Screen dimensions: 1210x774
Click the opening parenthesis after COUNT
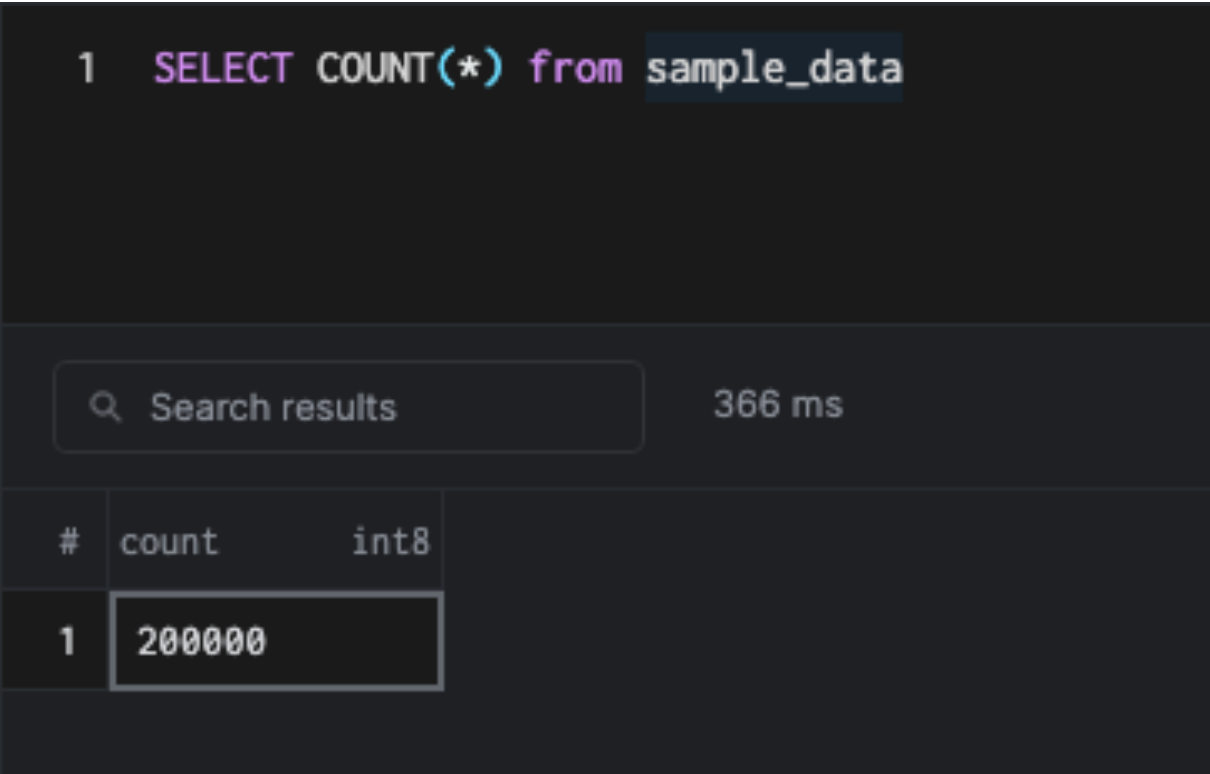point(439,68)
